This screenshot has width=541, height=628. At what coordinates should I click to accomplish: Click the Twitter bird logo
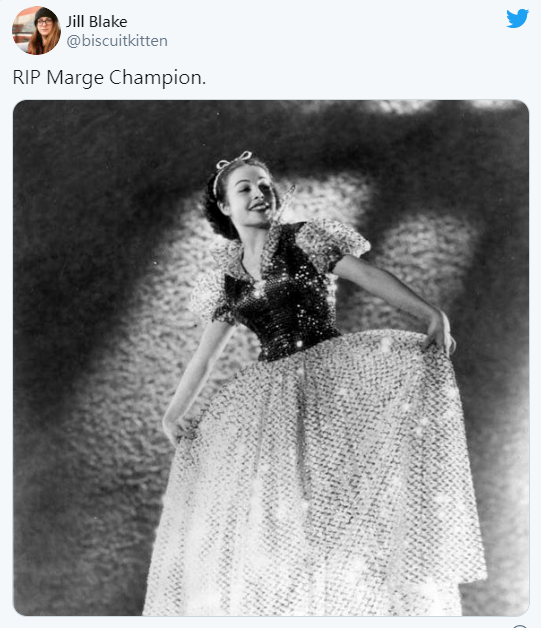pos(517,18)
